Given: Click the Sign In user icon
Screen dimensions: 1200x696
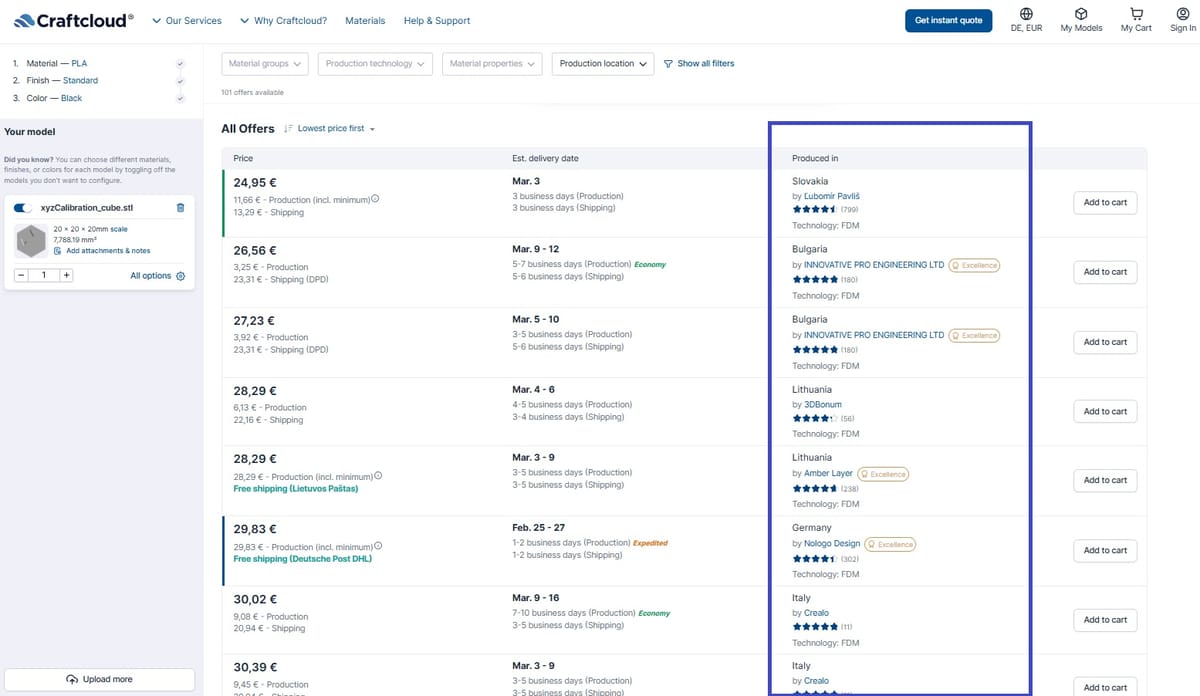Looking at the screenshot, I should point(1183,14).
